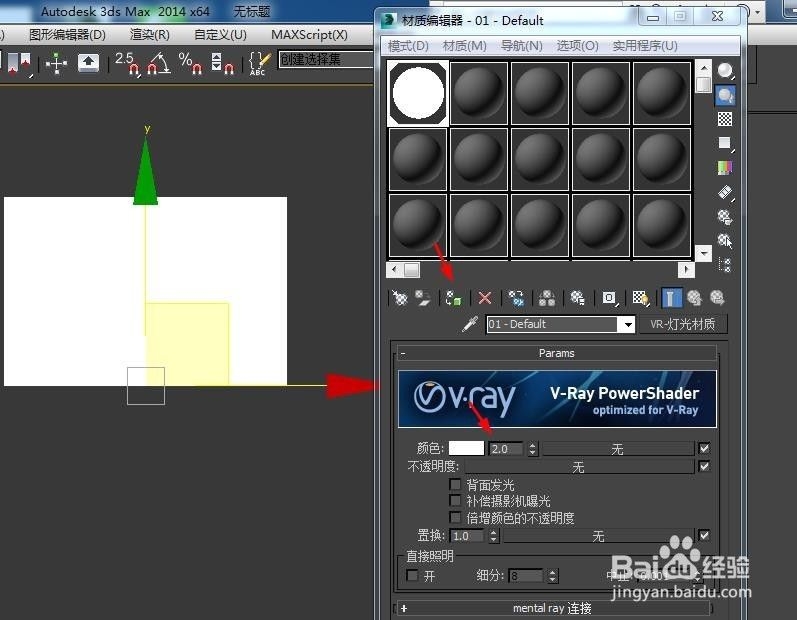
Task: Toggle 置换 map enable checkbox
Action: pyautogui.click(x=704, y=535)
